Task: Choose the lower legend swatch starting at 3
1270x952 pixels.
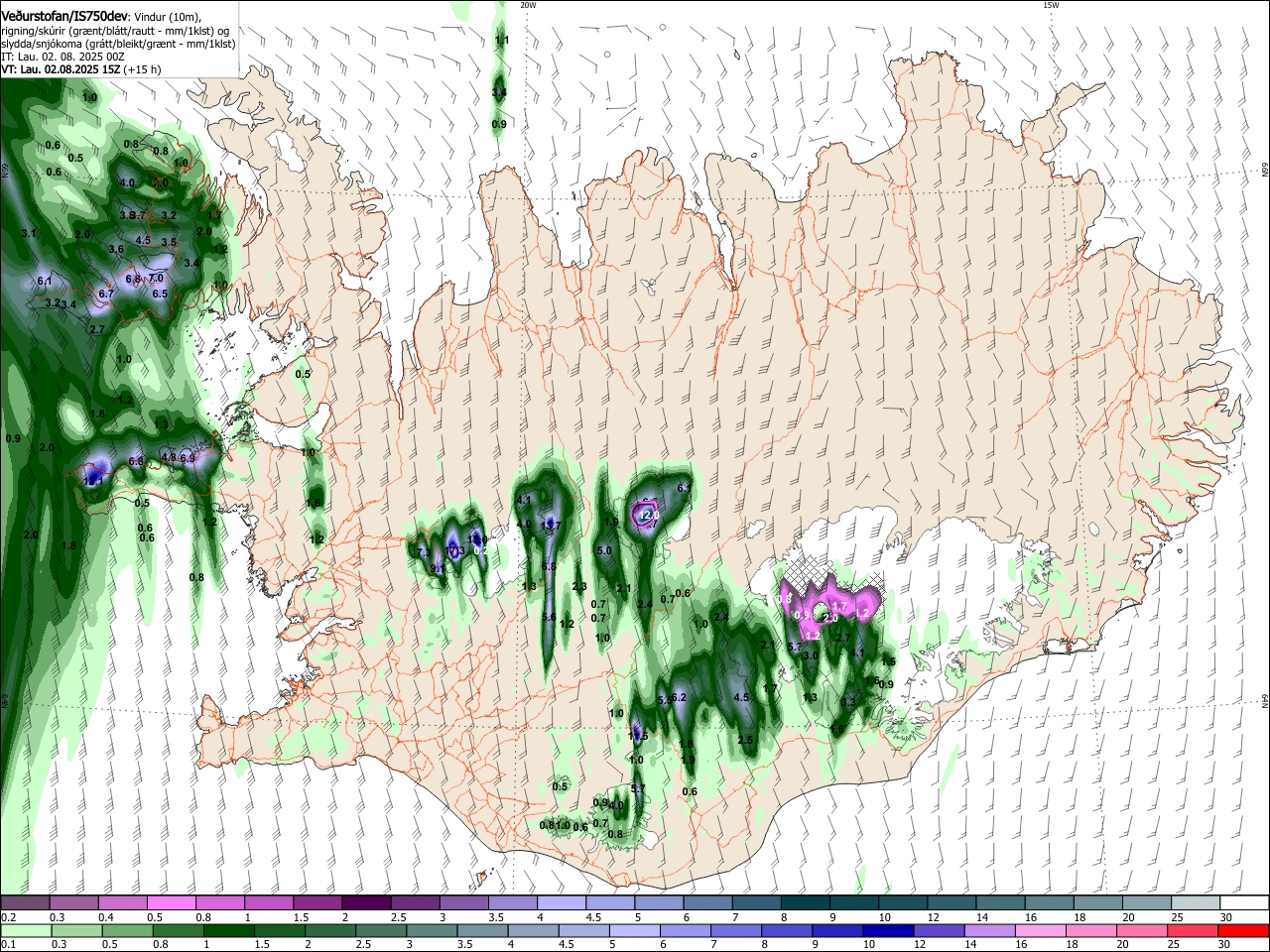Action: (432, 930)
